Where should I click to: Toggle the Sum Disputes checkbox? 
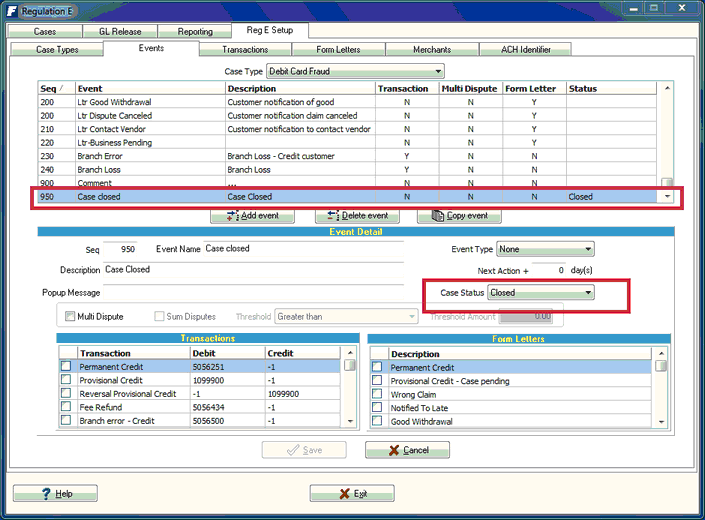159,316
